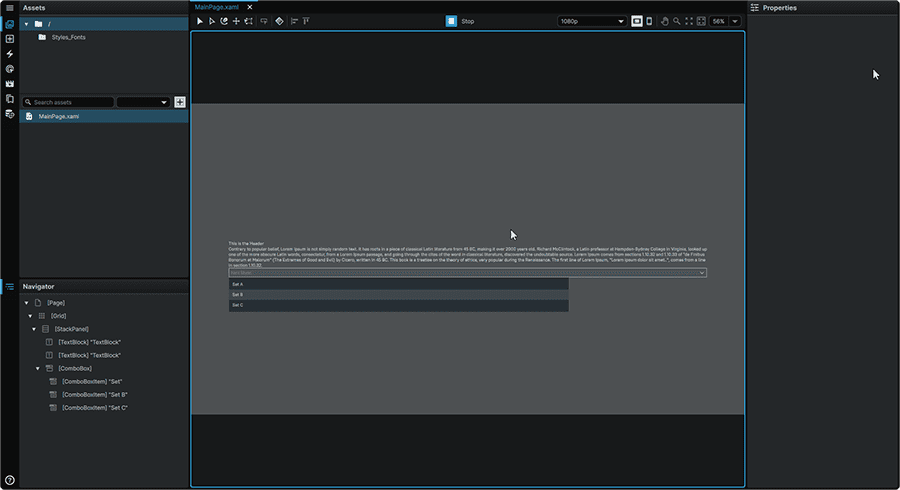Choose the Move cross-arrows tool
900x490 pixels.
coord(236,21)
